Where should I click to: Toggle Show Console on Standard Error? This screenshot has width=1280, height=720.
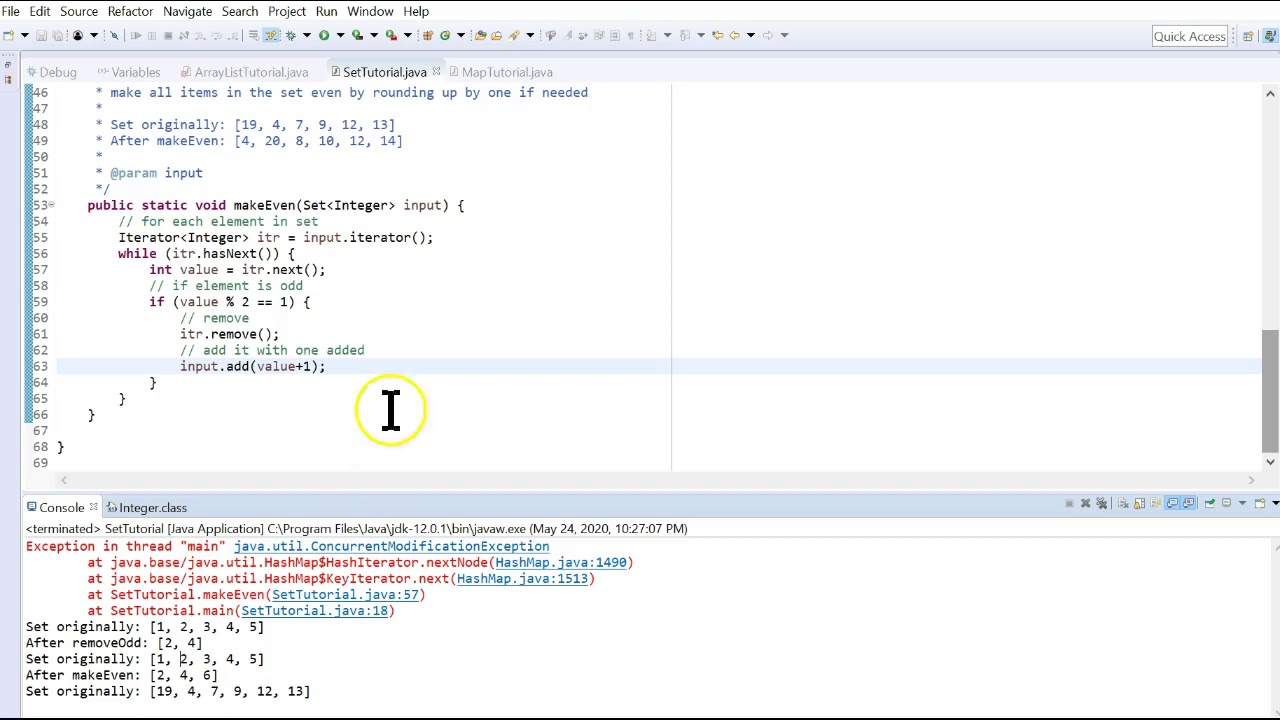pos(1188,503)
